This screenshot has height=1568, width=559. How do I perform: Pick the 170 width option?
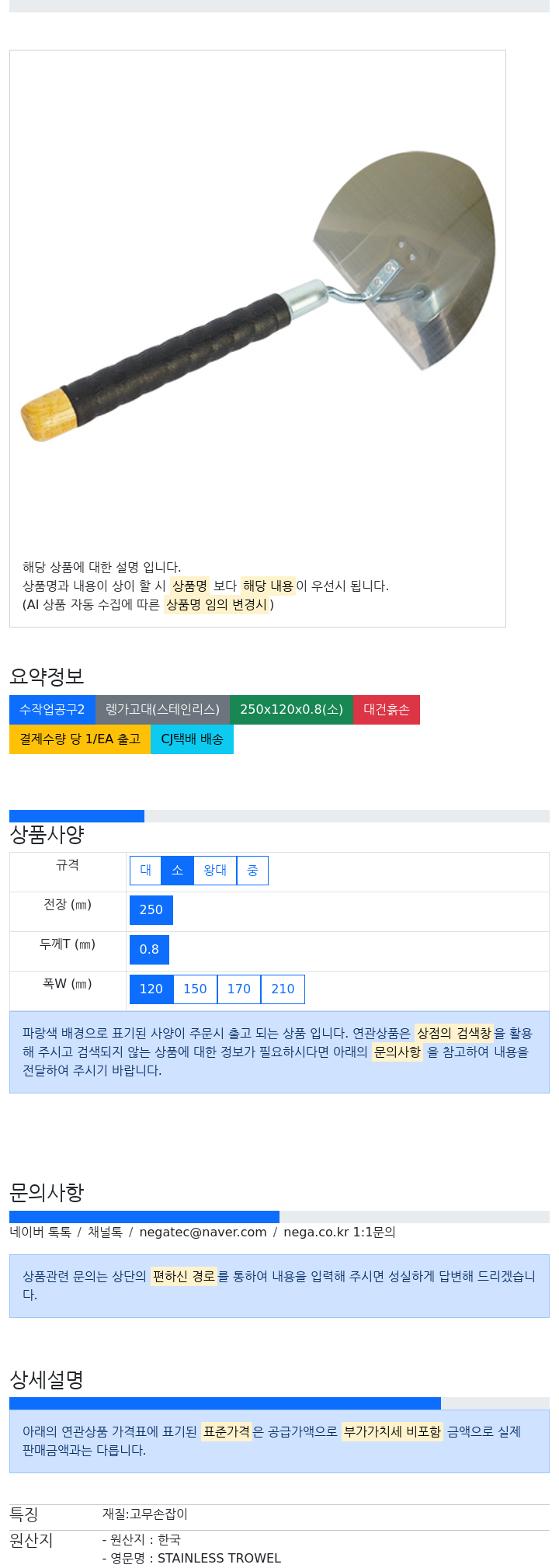pos(239,989)
